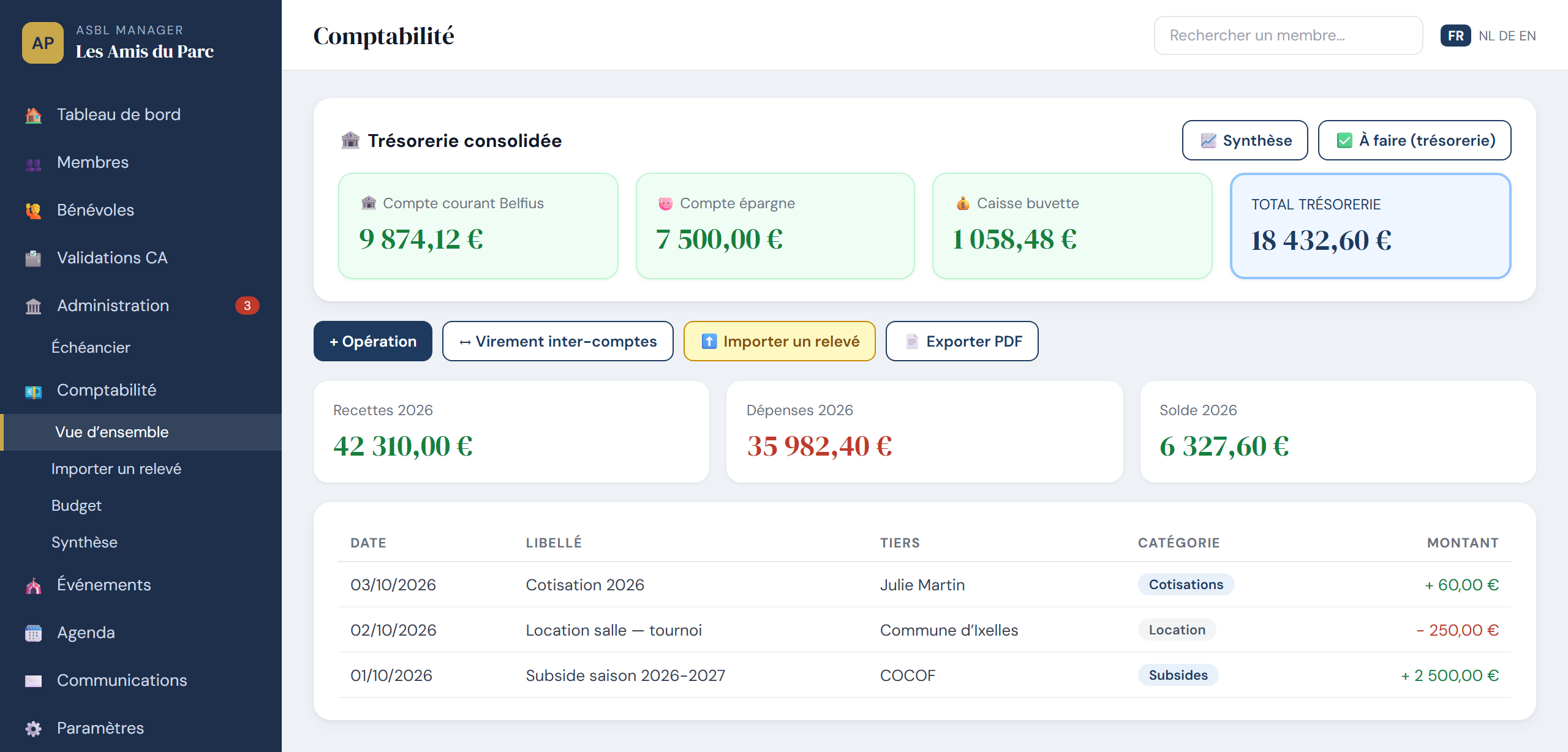
Task: Select the TOTAL TRÉSORERIE card
Action: [x=1371, y=226]
